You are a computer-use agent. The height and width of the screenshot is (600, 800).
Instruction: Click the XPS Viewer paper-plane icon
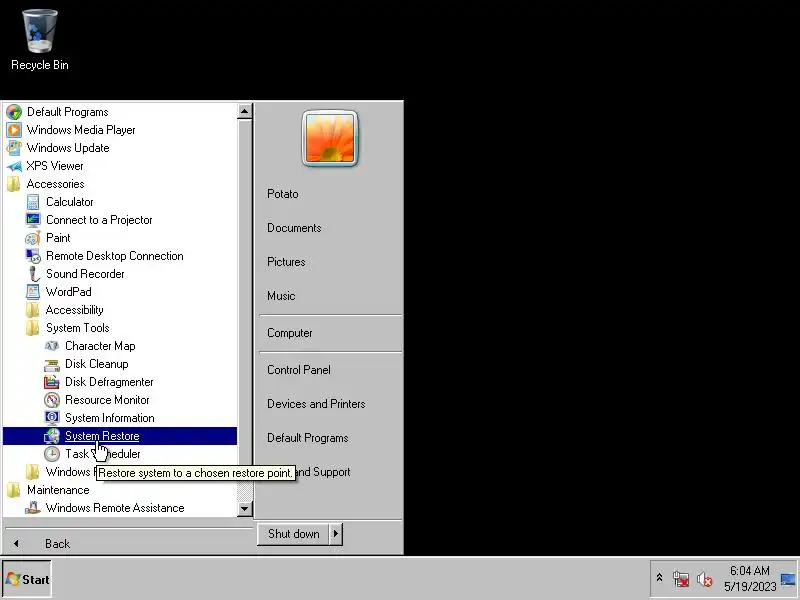tap(14, 166)
